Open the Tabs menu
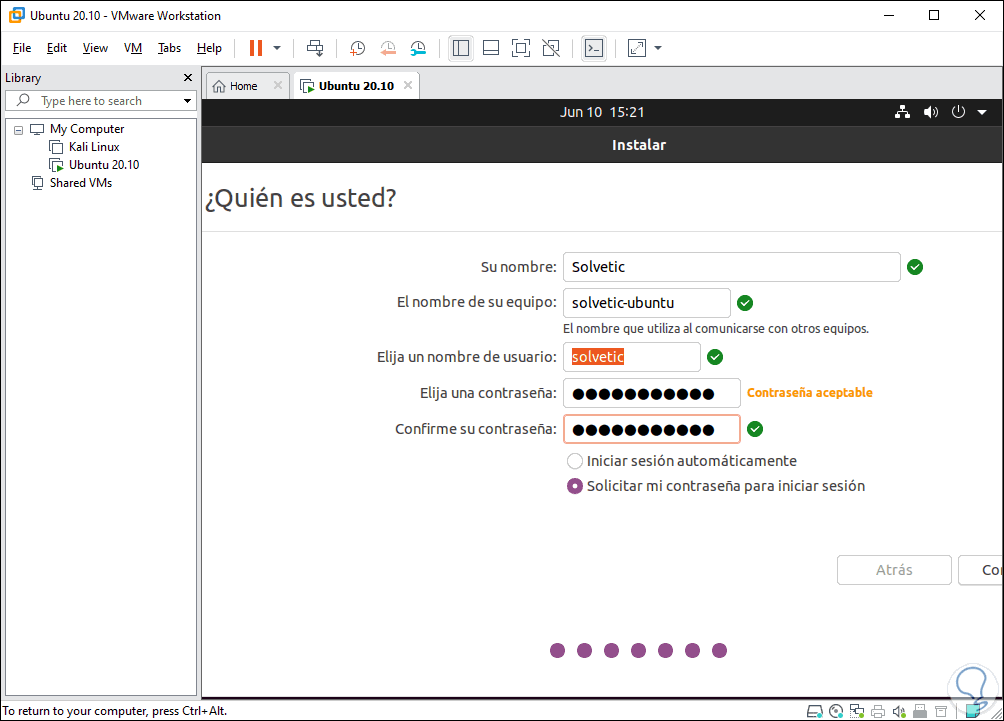Image resolution: width=1004 pixels, height=721 pixels. 170,48
